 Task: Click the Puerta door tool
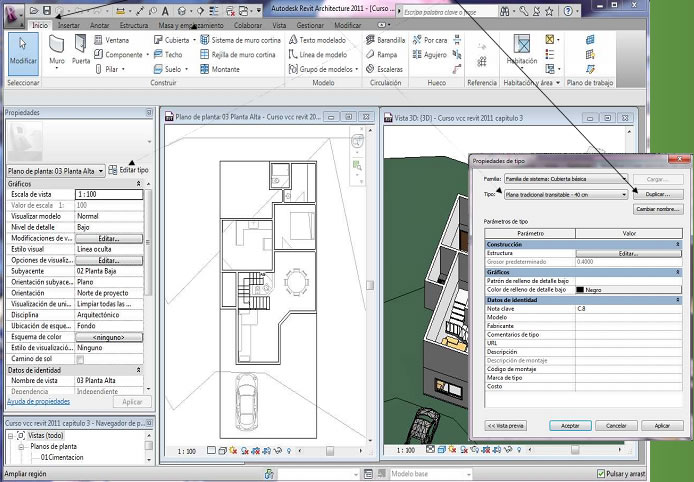(x=81, y=48)
